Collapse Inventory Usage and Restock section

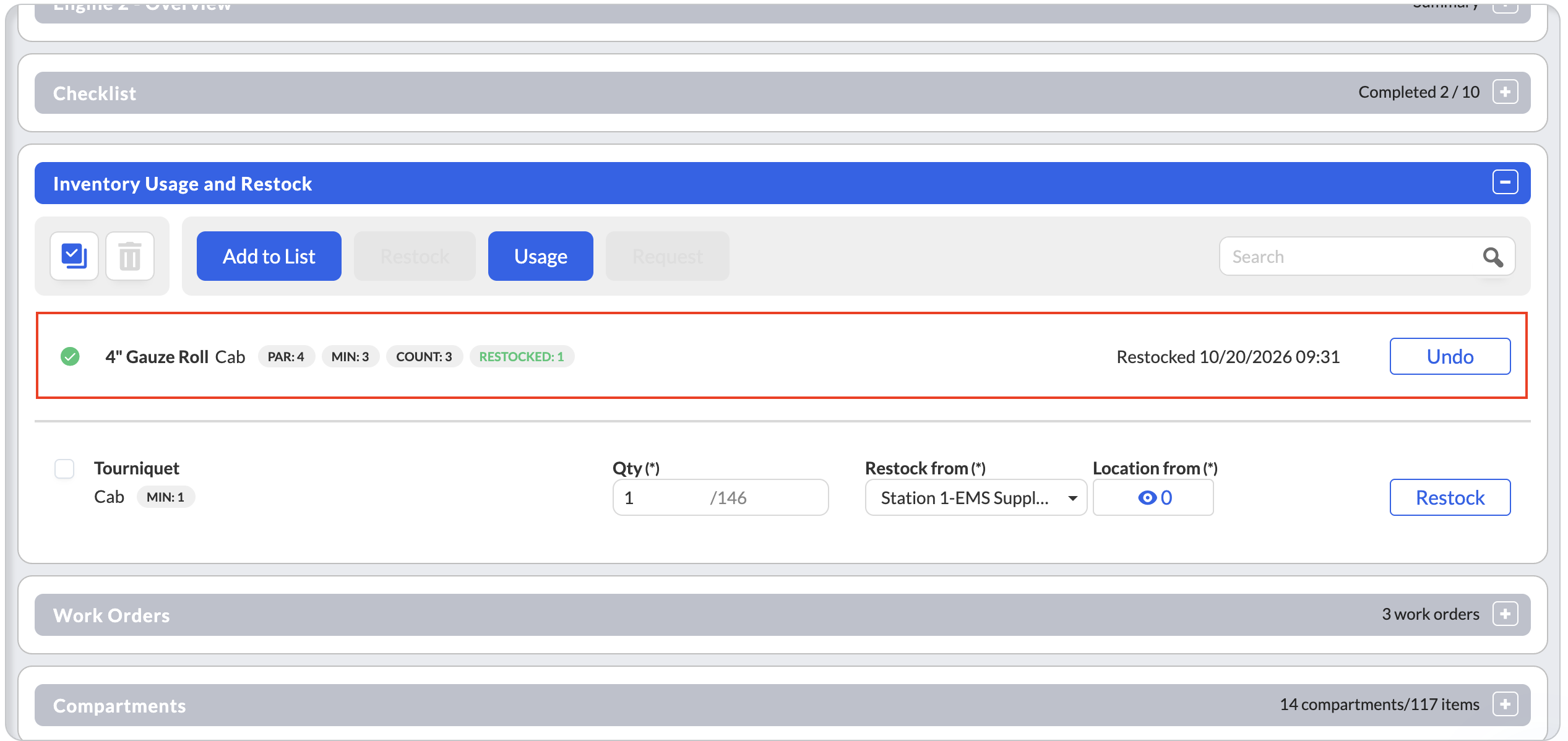(x=1505, y=182)
